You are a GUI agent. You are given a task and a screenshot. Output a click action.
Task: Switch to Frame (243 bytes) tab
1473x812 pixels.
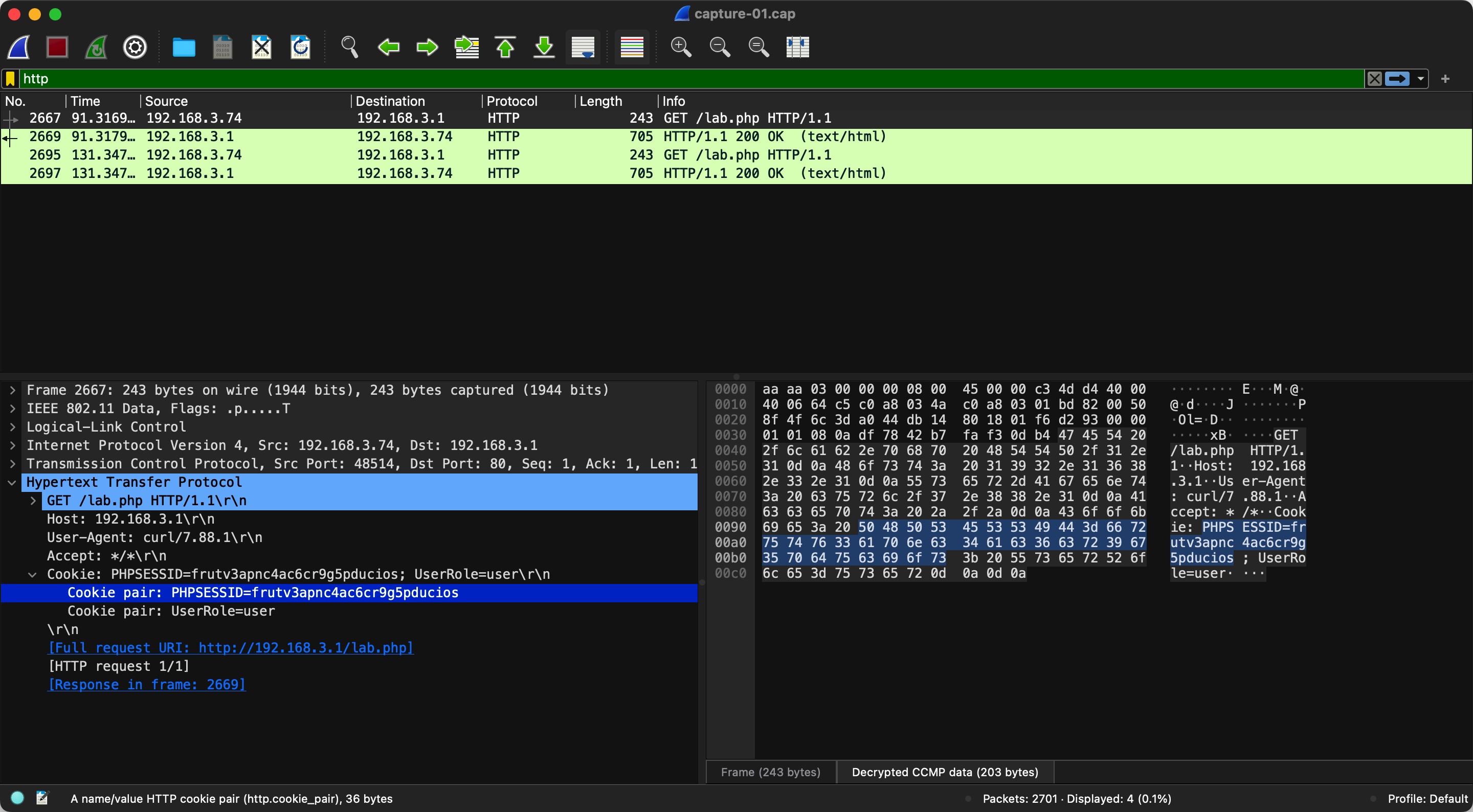[x=770, y=772]
